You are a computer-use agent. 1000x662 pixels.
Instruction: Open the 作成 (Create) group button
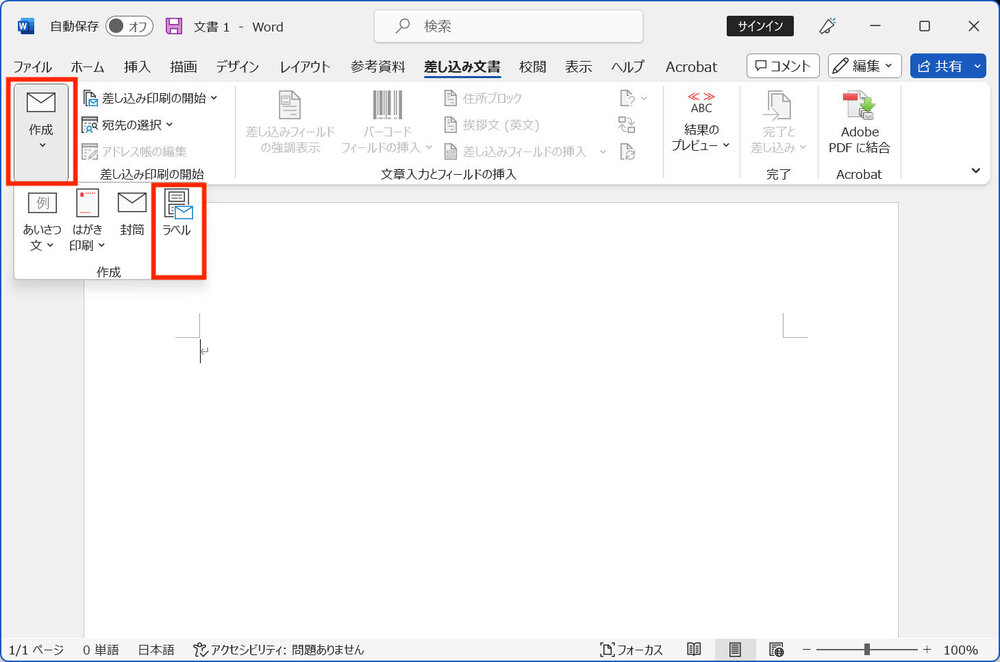(41, 131)
